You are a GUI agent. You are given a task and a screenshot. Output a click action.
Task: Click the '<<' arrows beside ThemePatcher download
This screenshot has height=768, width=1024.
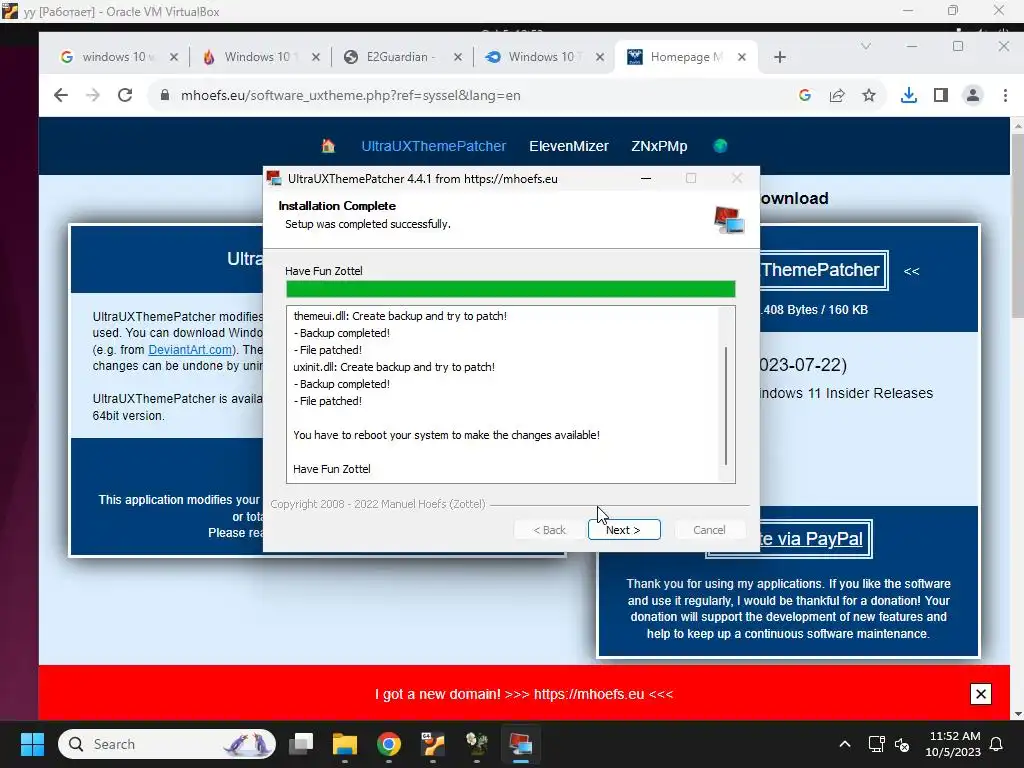coord(912,271)
